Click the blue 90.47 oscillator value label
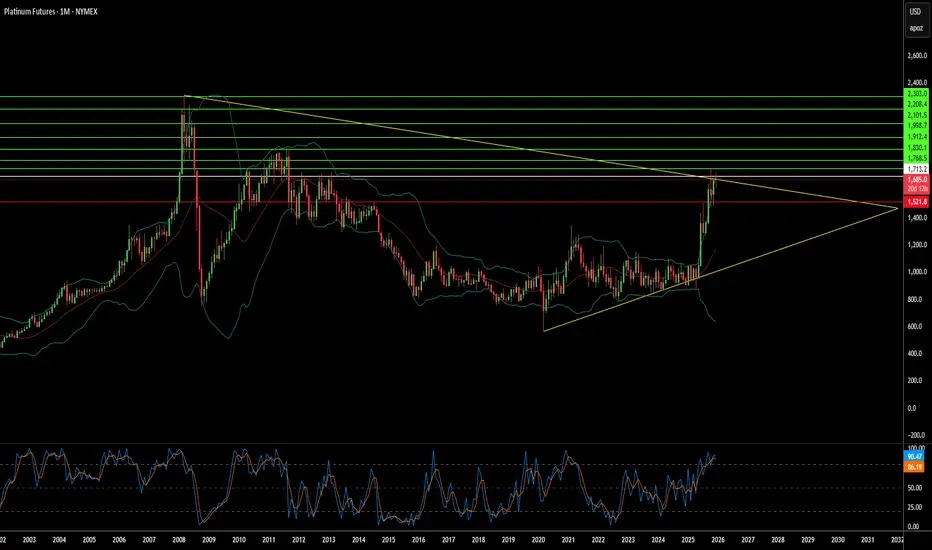932x550 pixels. pyautogui.click(x=914, y=457)
